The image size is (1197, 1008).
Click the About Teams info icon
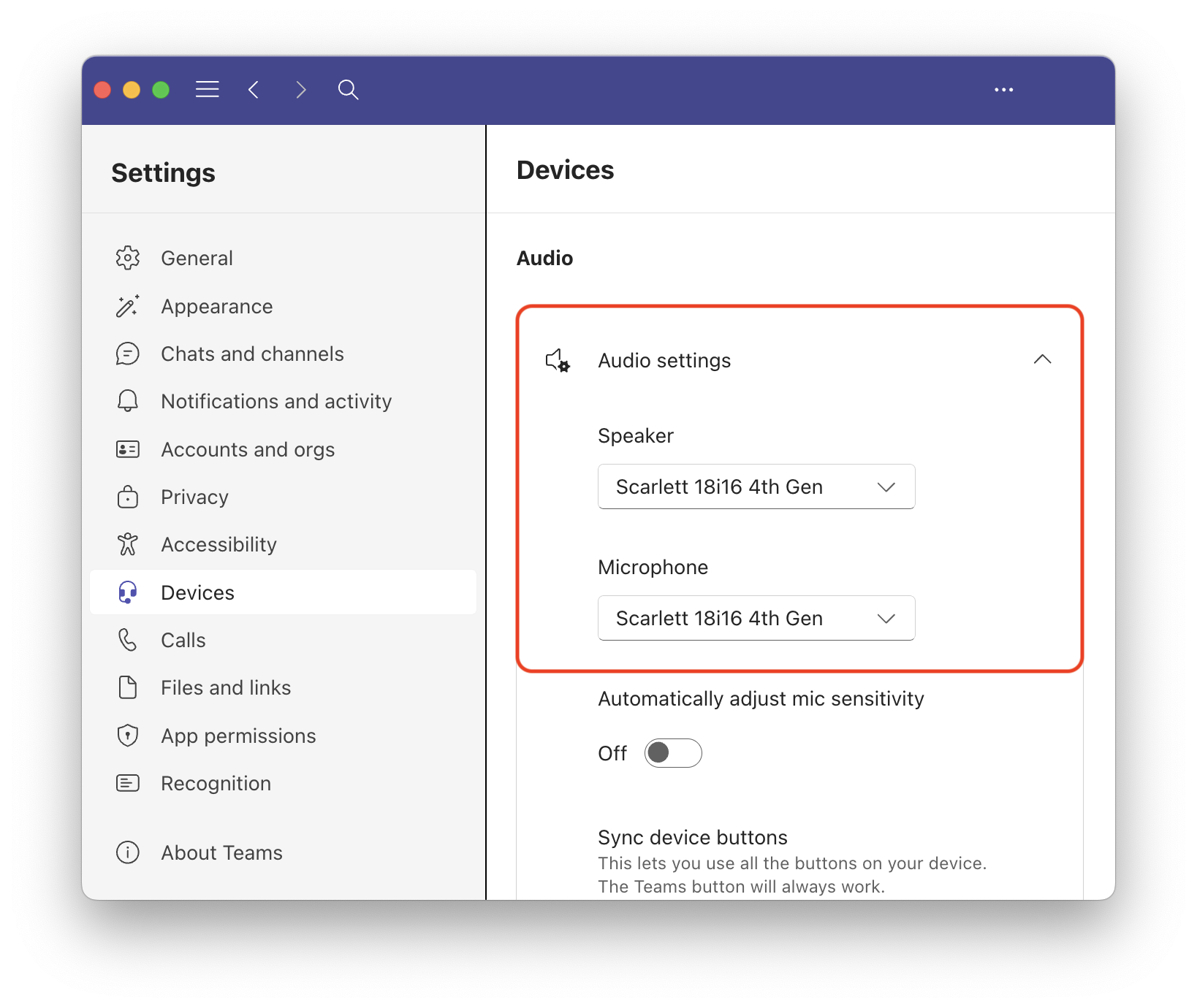click(x=128, y=852)
